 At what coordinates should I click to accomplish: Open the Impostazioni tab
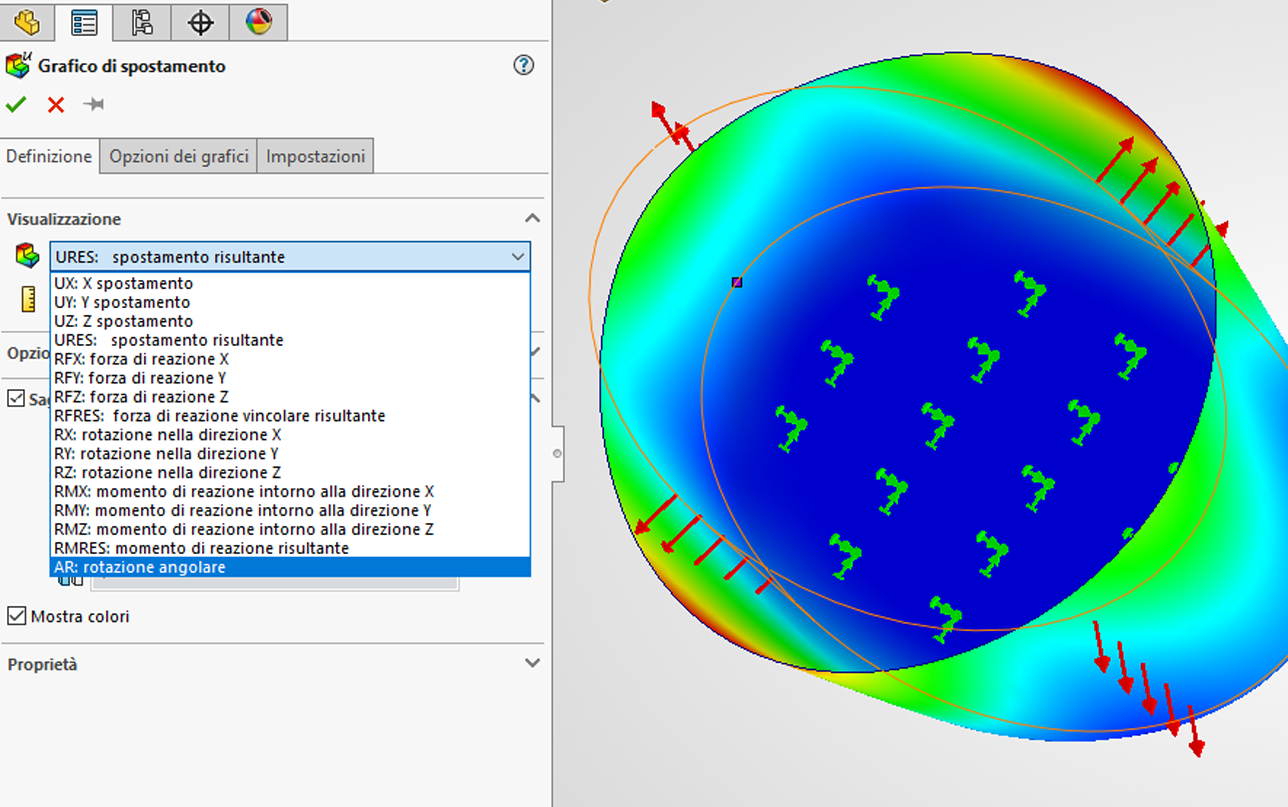pyautogui.click(x=315, y=157)
